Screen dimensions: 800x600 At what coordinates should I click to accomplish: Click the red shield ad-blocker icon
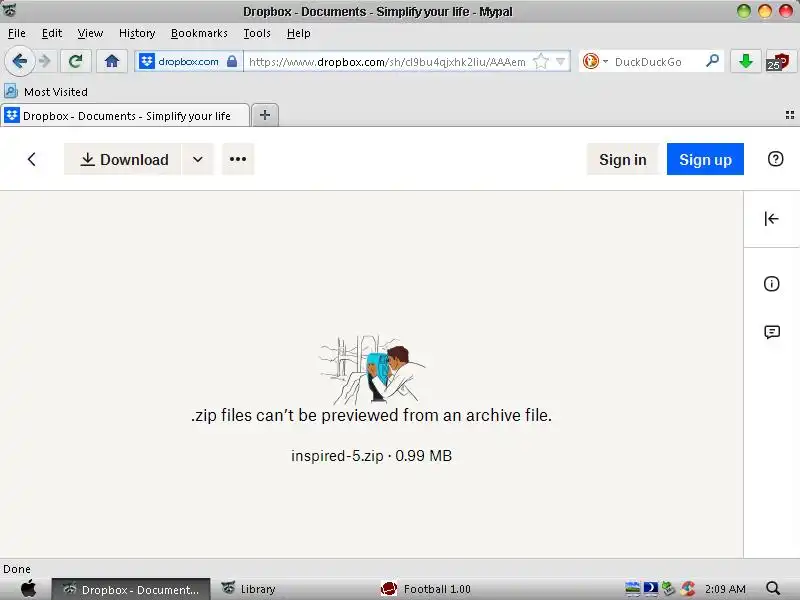click(779, 62)
